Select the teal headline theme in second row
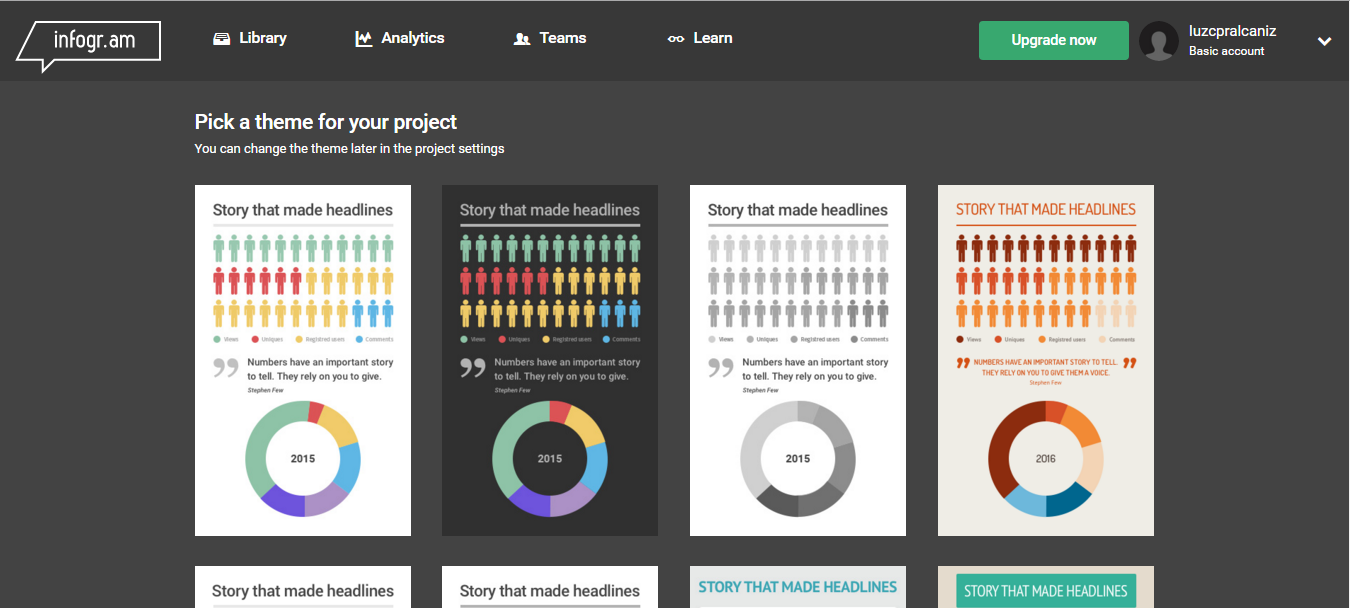 pos(798,587)
